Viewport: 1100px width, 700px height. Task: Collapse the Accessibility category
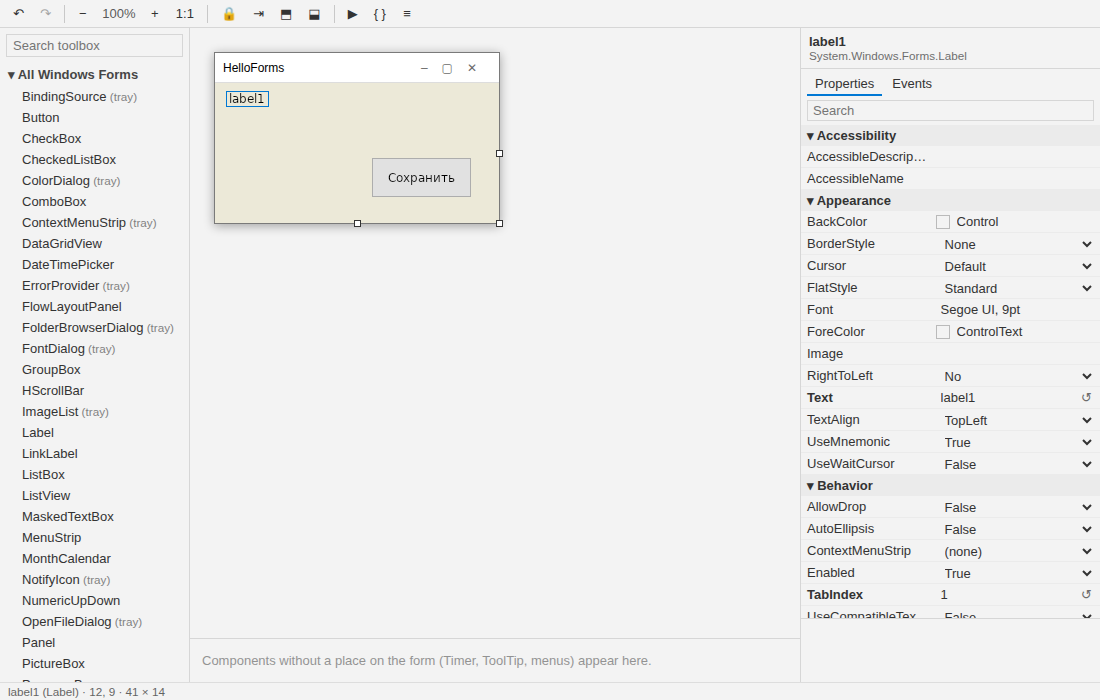[950, 135]
